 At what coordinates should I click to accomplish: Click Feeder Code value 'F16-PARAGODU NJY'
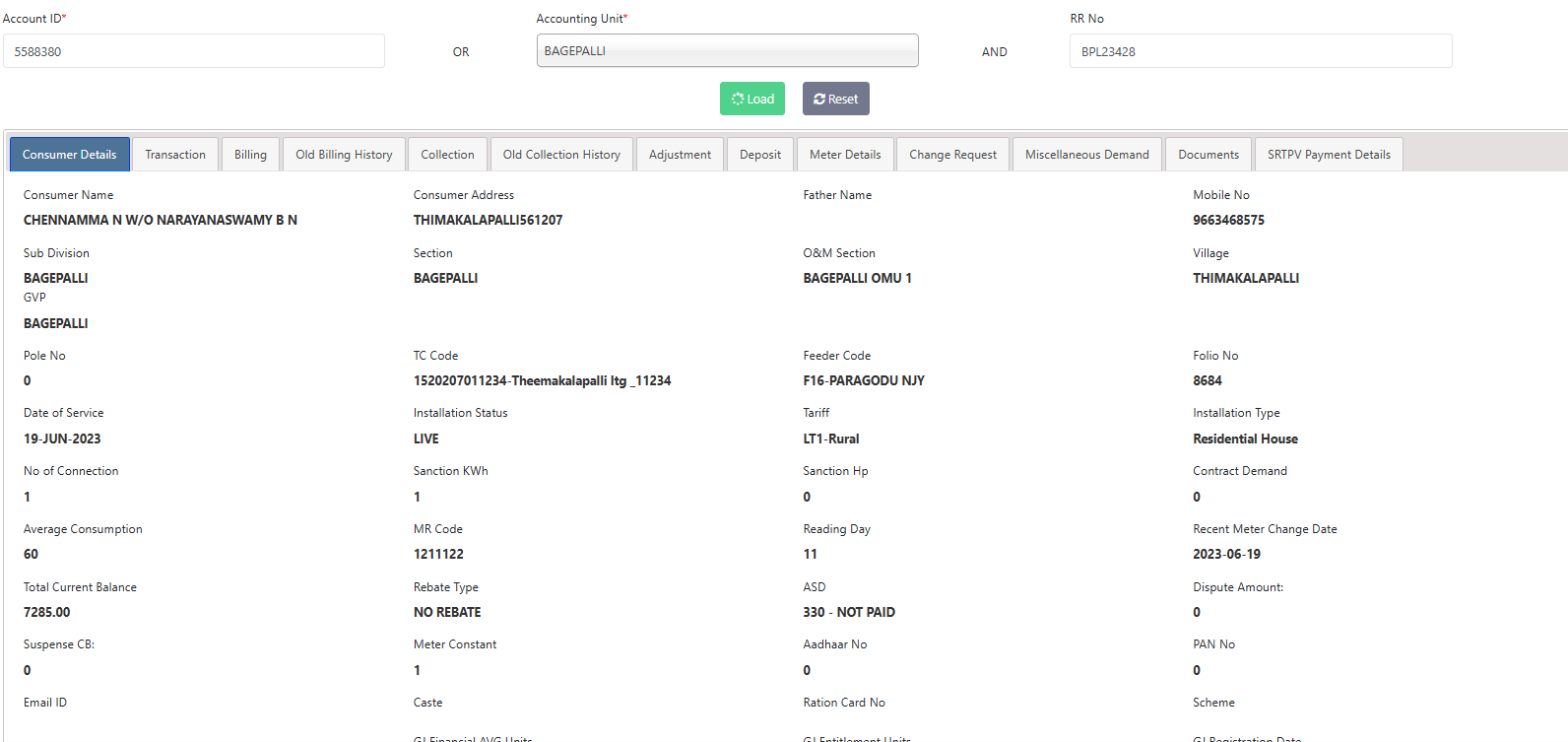click(864, 380)
